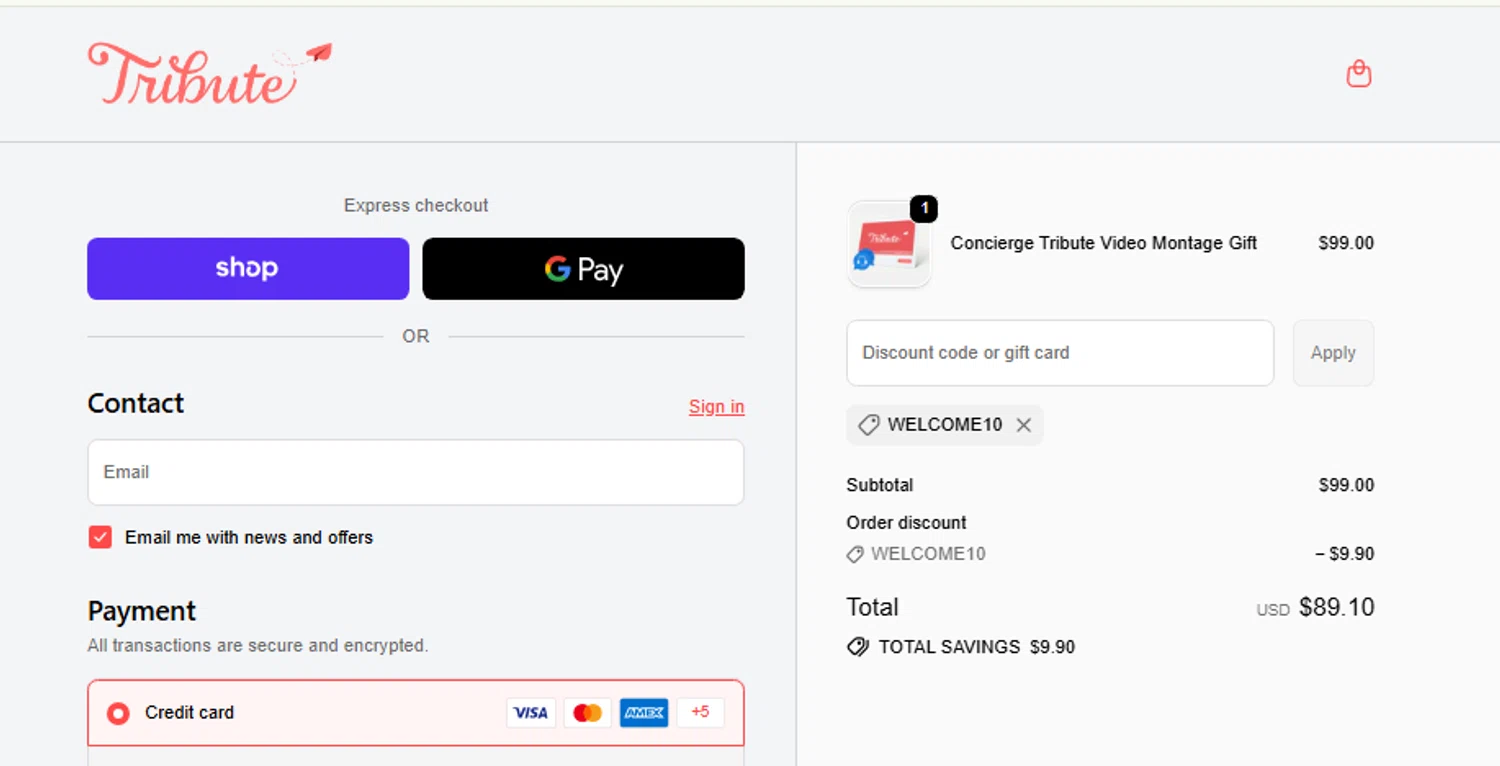
Task: Click the USD currency label
Action: (x=1273, y=610)
